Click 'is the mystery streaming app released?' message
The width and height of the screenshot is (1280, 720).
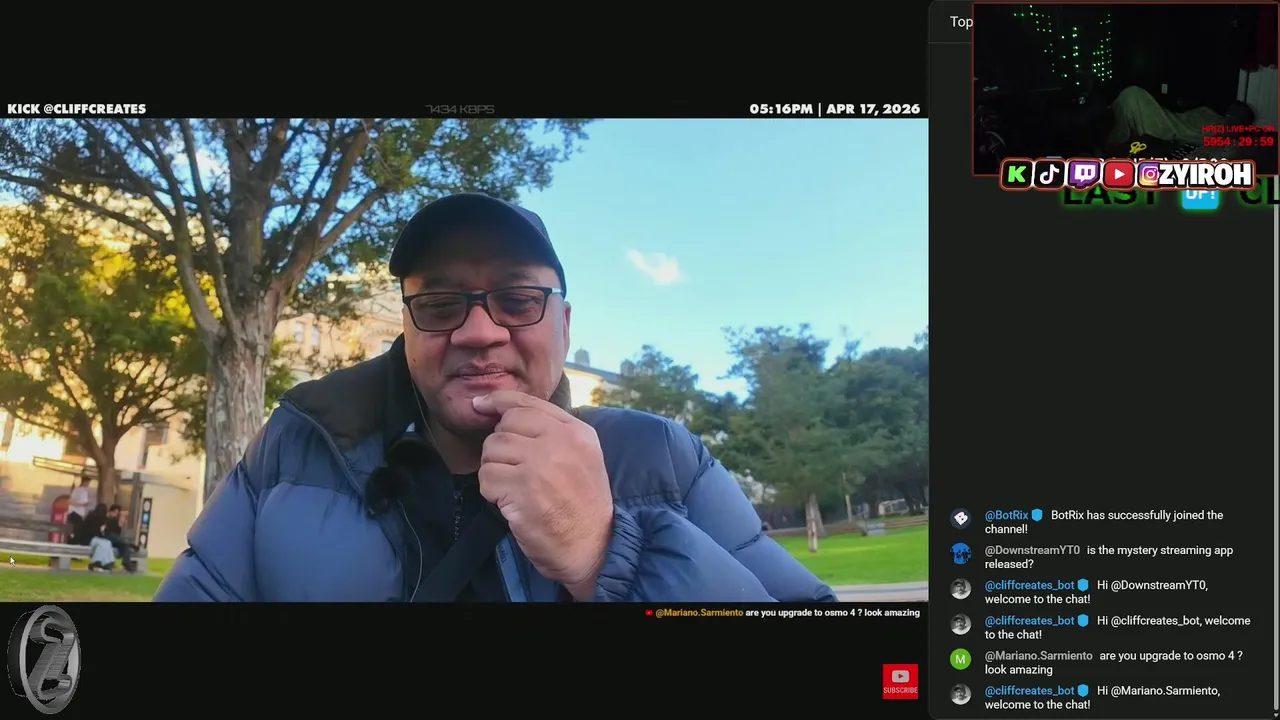pyautogui.click(x=1109, y=557)
